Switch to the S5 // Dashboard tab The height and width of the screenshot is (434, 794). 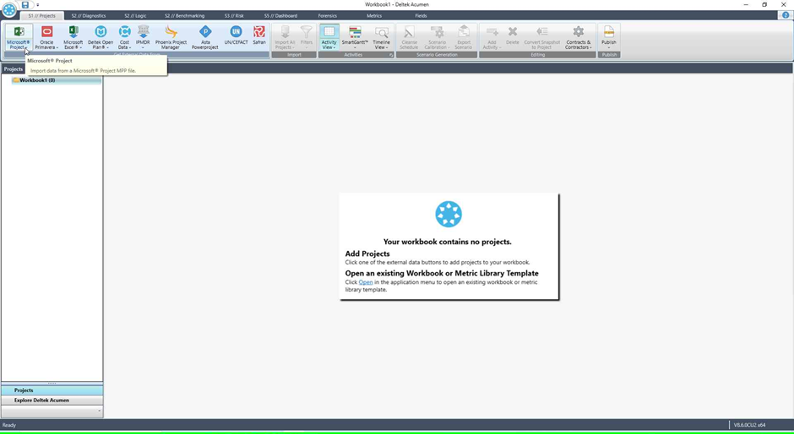click(x=281, y=16)
